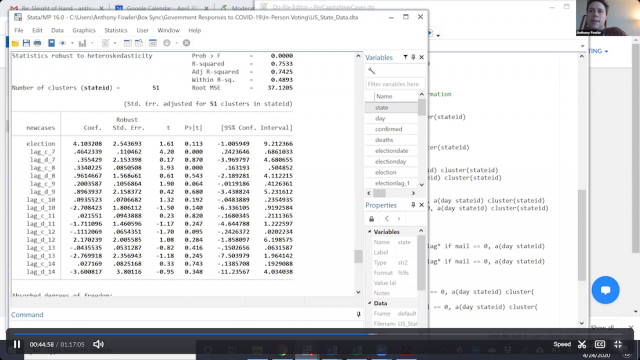Open the Do-file Editor icon
Image resolution: width=640 pixels, height=360 pixels.
[105, 43]
